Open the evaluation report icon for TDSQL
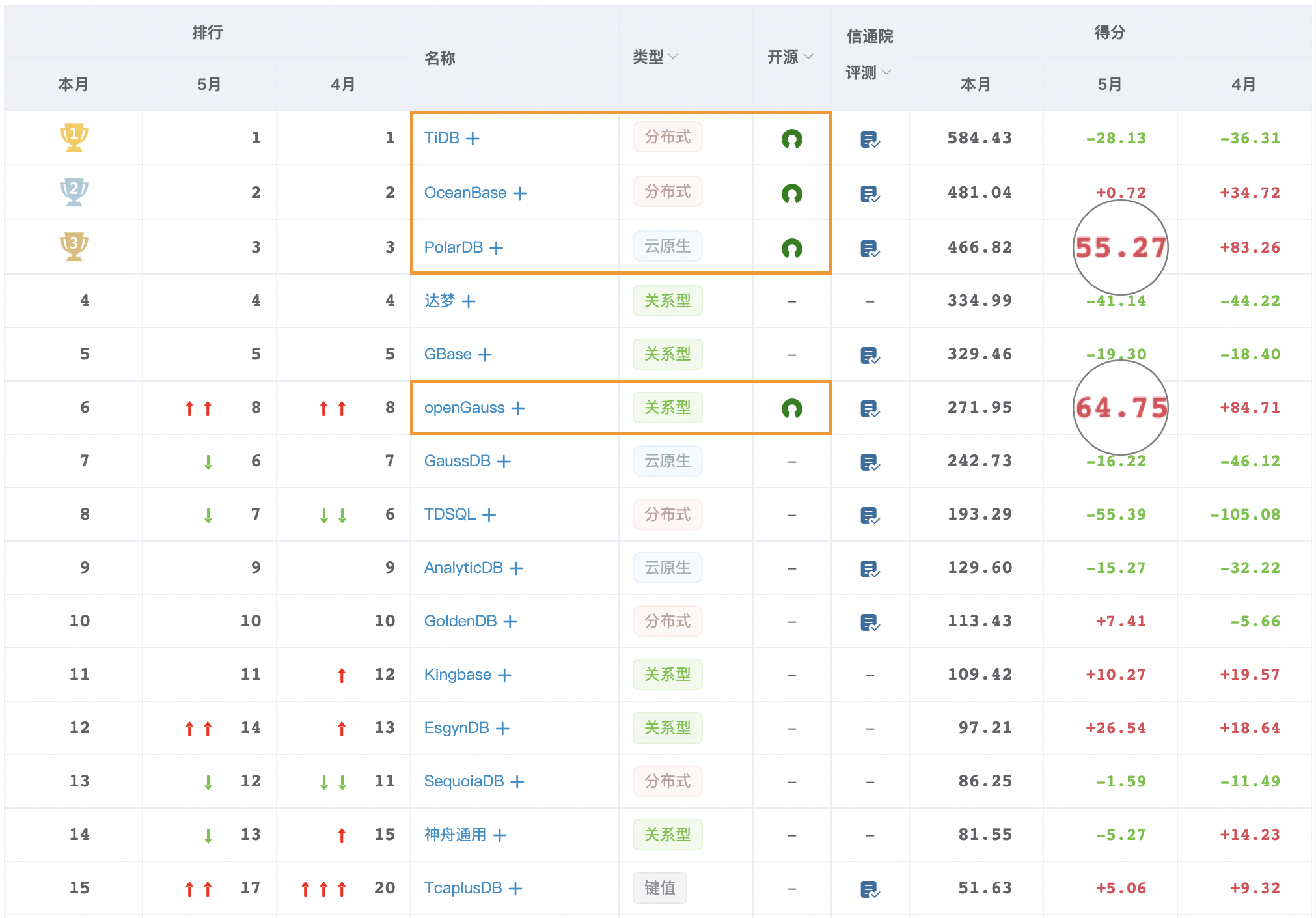 (870, 516)
